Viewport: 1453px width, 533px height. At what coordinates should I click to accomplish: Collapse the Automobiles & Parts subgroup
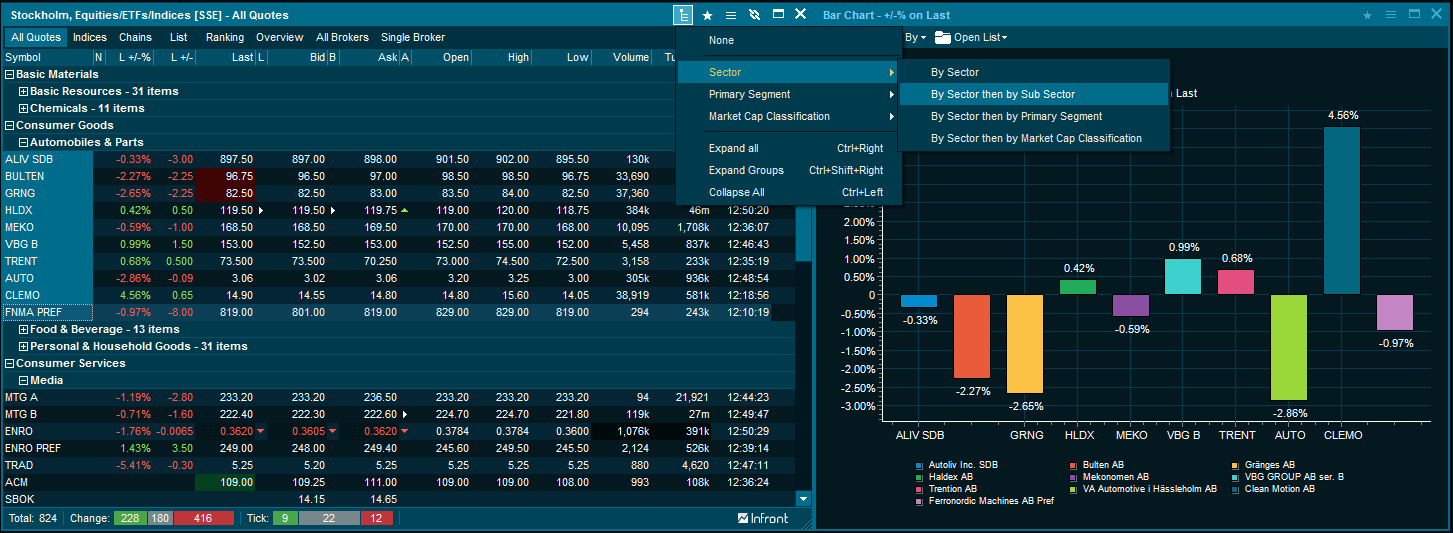pos(24,142)
